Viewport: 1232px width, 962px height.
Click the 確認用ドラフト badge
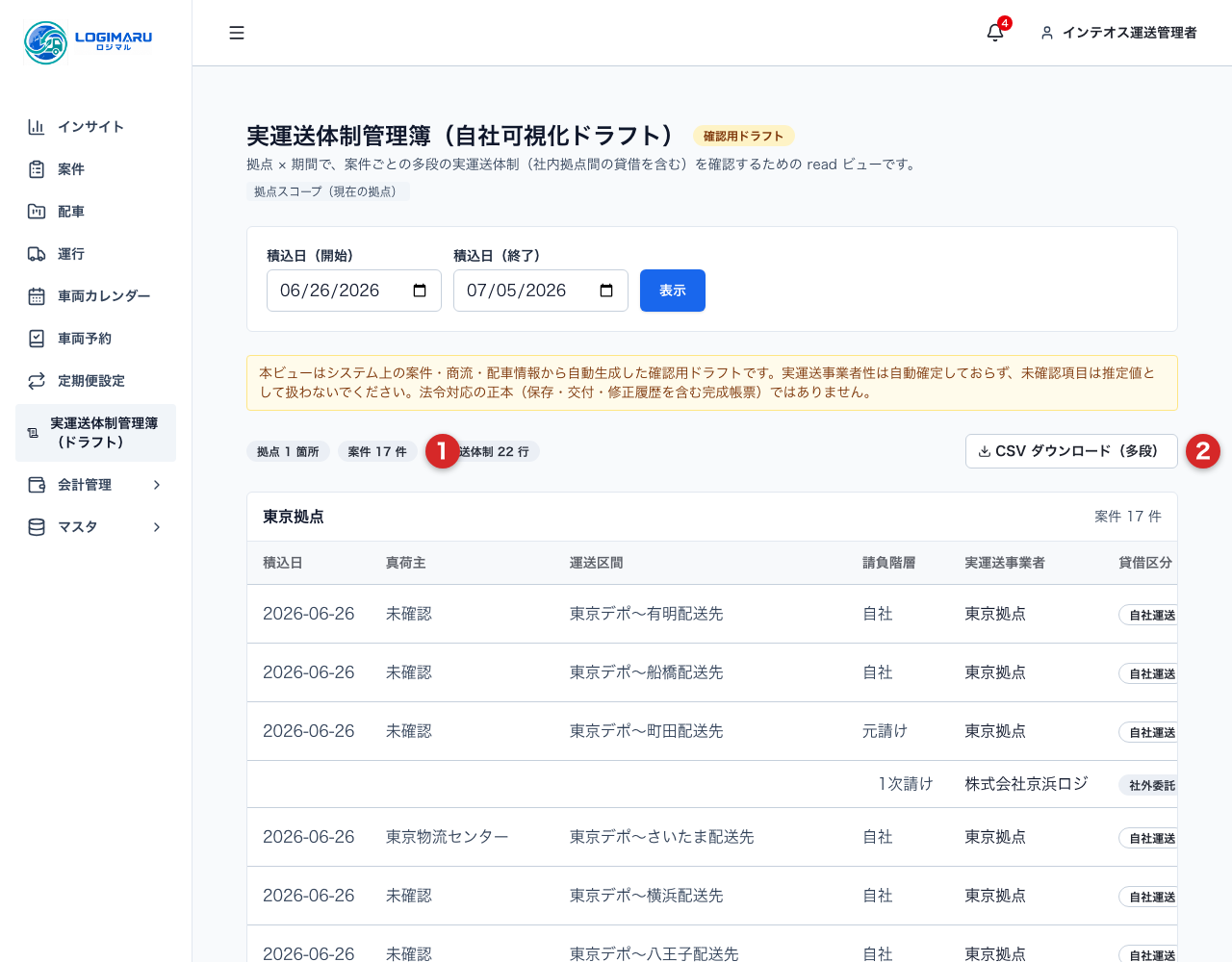point(743,136)
